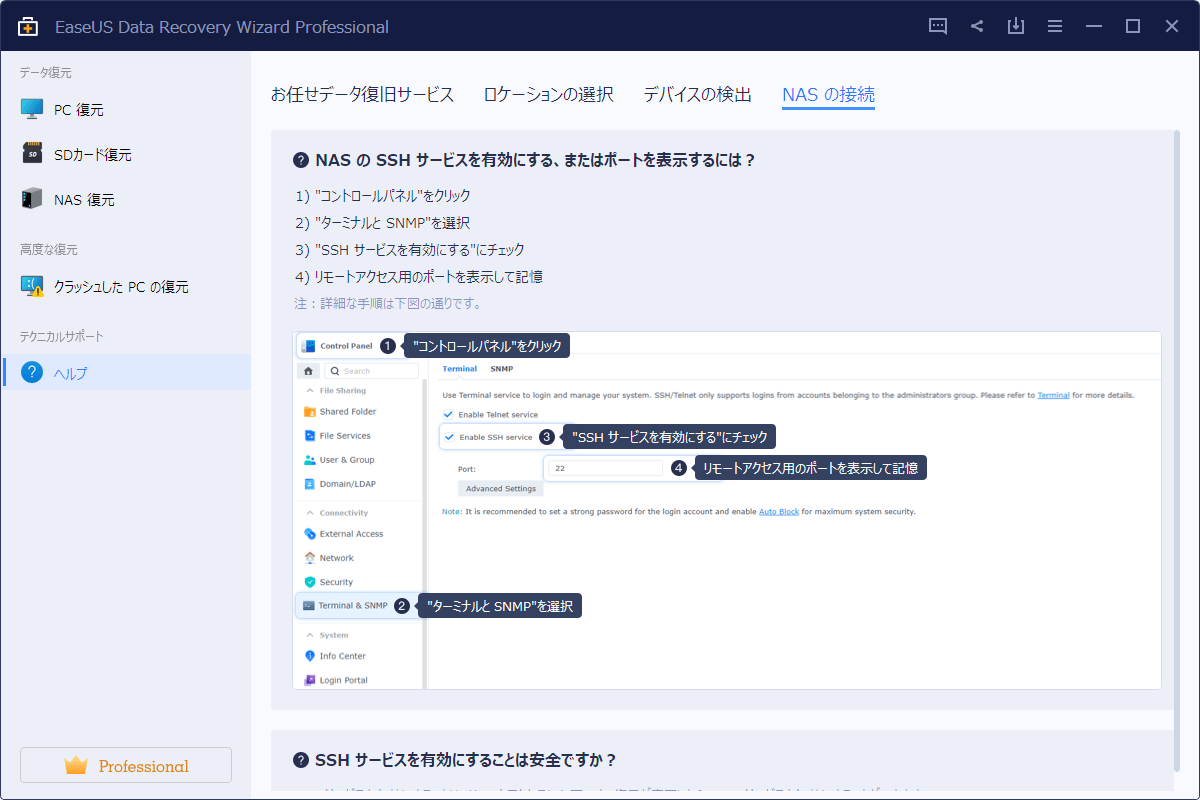The image size is (1200, 800).
Task: Click the note 注：詳細な手順は下図の通りです。
Action: click(x=388, y=303)
